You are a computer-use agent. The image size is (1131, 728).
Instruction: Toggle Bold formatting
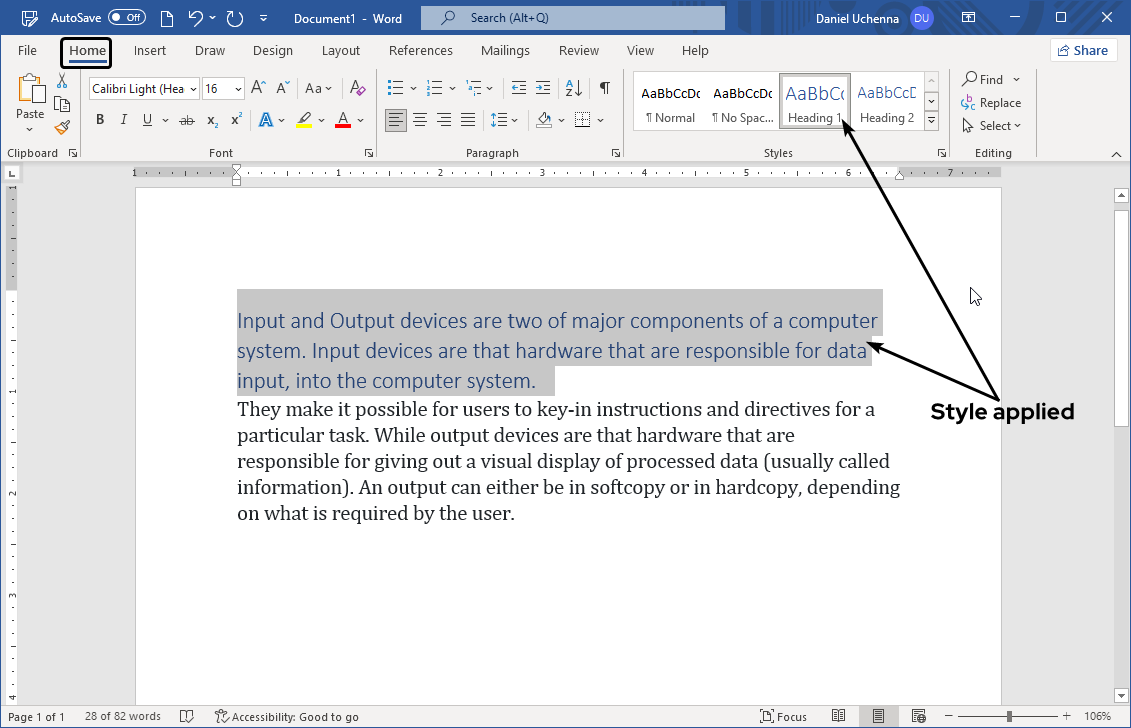[x=100, y=120]
